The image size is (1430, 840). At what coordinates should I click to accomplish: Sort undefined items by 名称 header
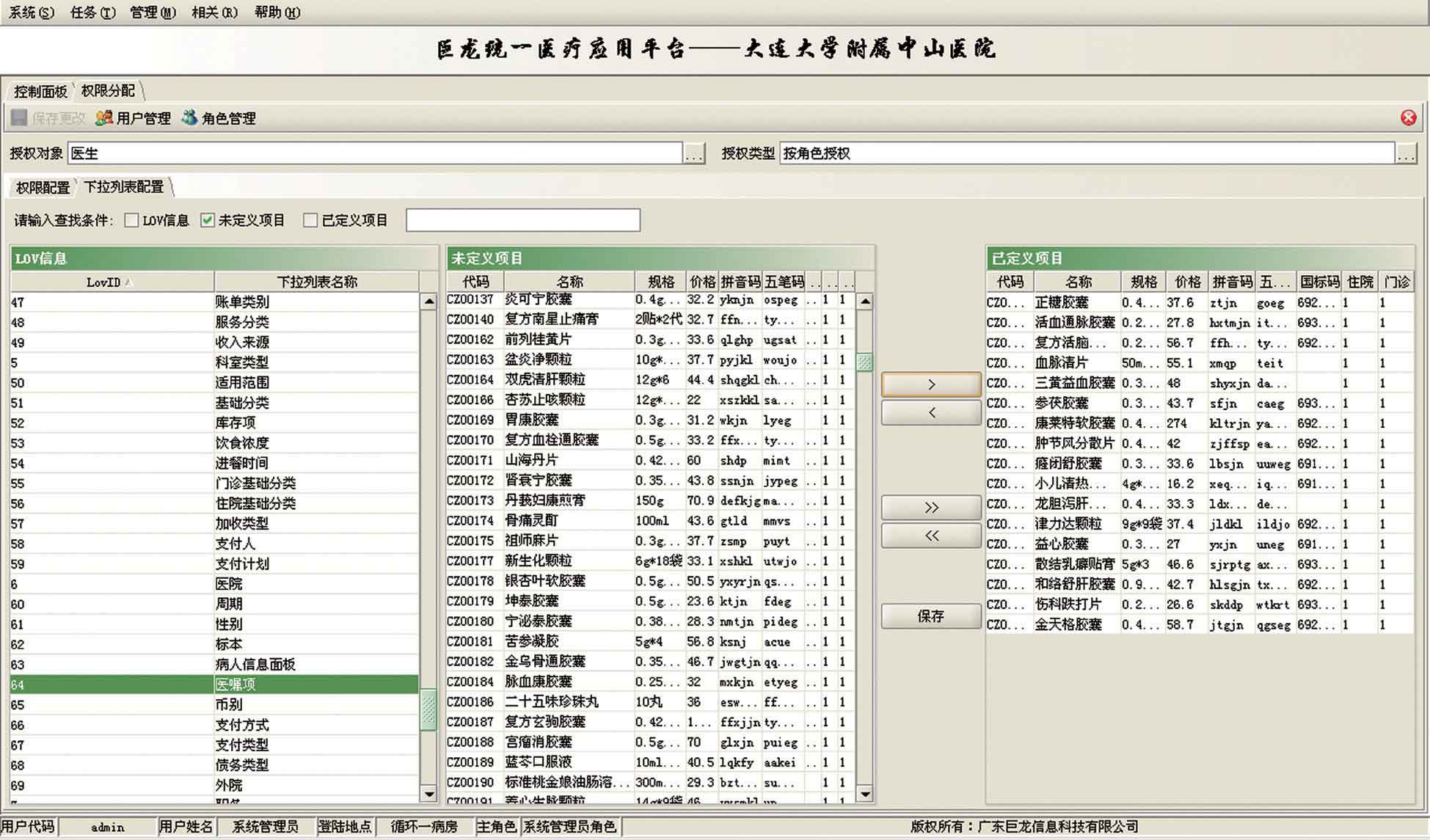point(569,282)
